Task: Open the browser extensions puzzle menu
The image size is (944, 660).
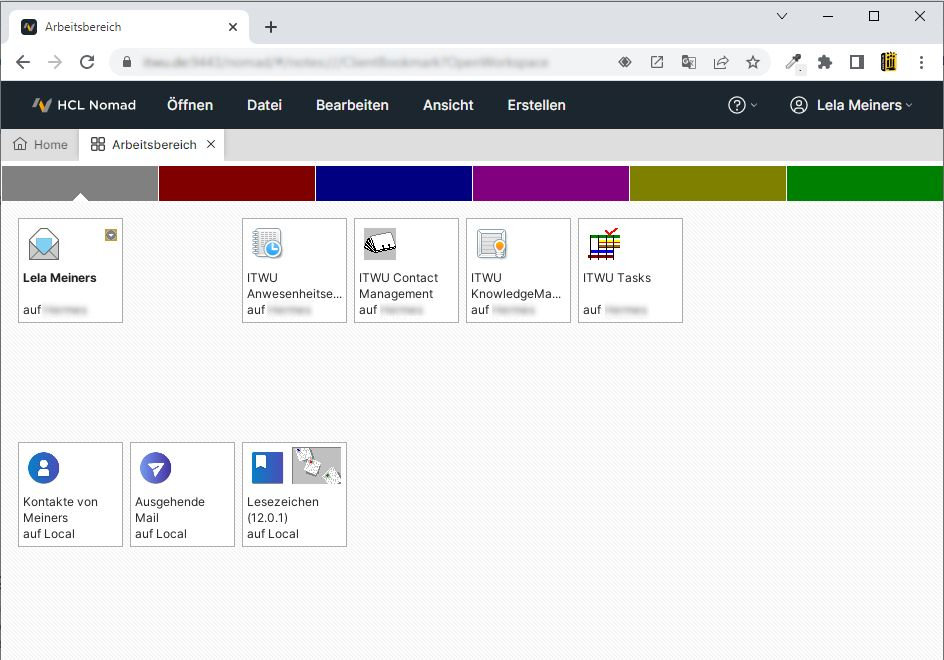Action: pos(825,62)
